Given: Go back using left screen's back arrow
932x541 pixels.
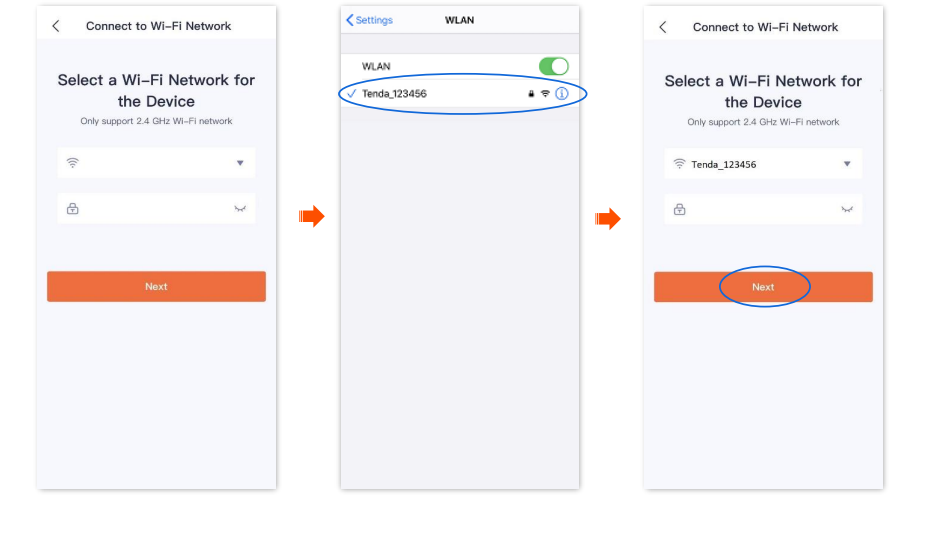Looking at the screenshot, I should pos(56,26).
